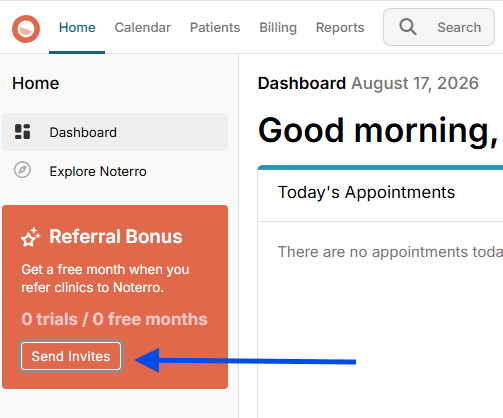Image resolution: width=503 pixels, height=418 pixels.
Task: Click the Noterro logo icon
Action: coord(26,29)
